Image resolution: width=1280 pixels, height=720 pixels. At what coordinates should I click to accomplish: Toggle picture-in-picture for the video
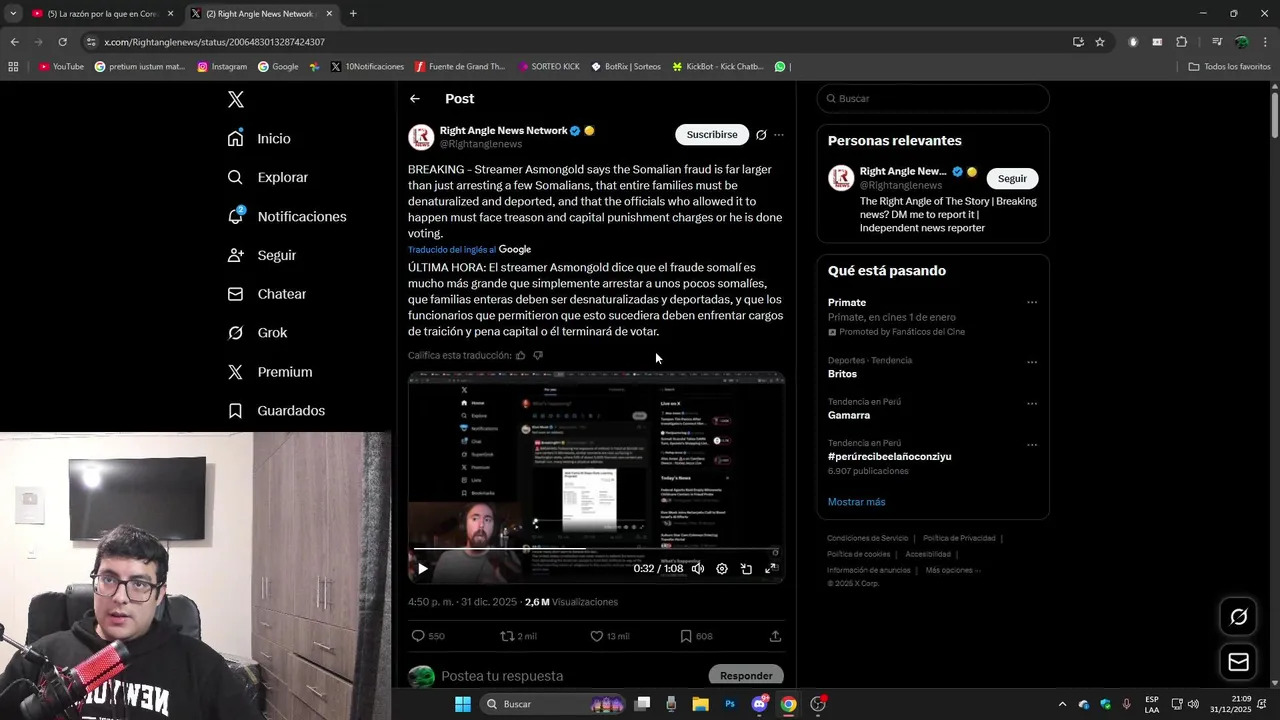point(746,568)
